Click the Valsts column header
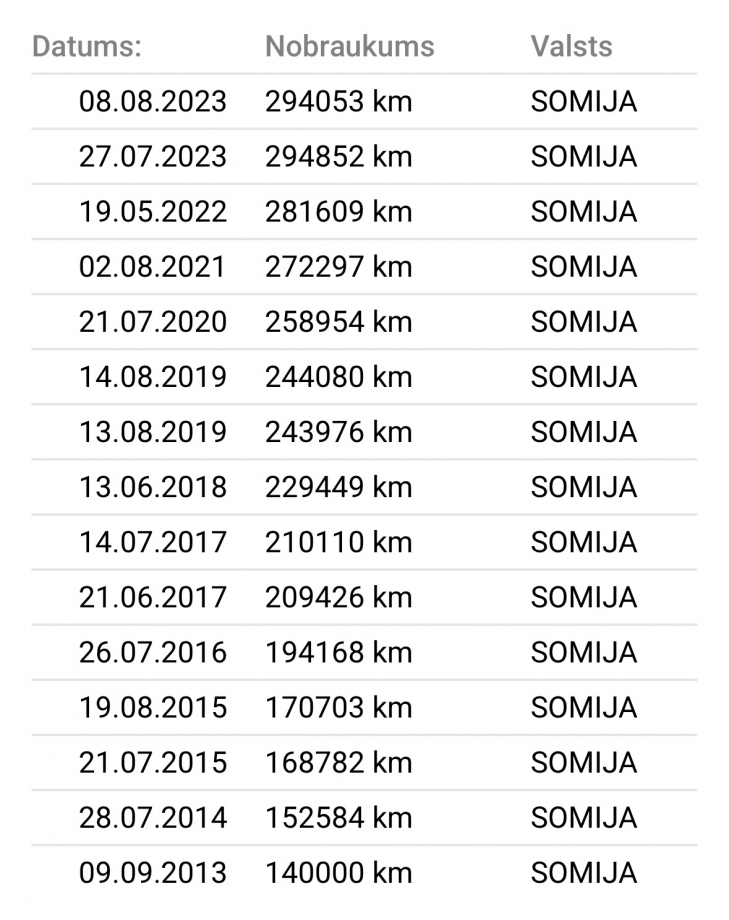The width and height of the screenshot is (729, 920). click(x=572, y=46)
